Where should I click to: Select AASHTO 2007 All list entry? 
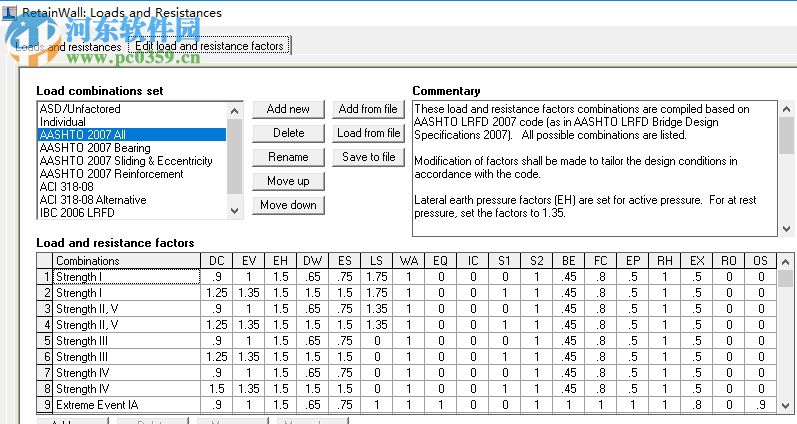pyautogui.click(x=132, y=135)
